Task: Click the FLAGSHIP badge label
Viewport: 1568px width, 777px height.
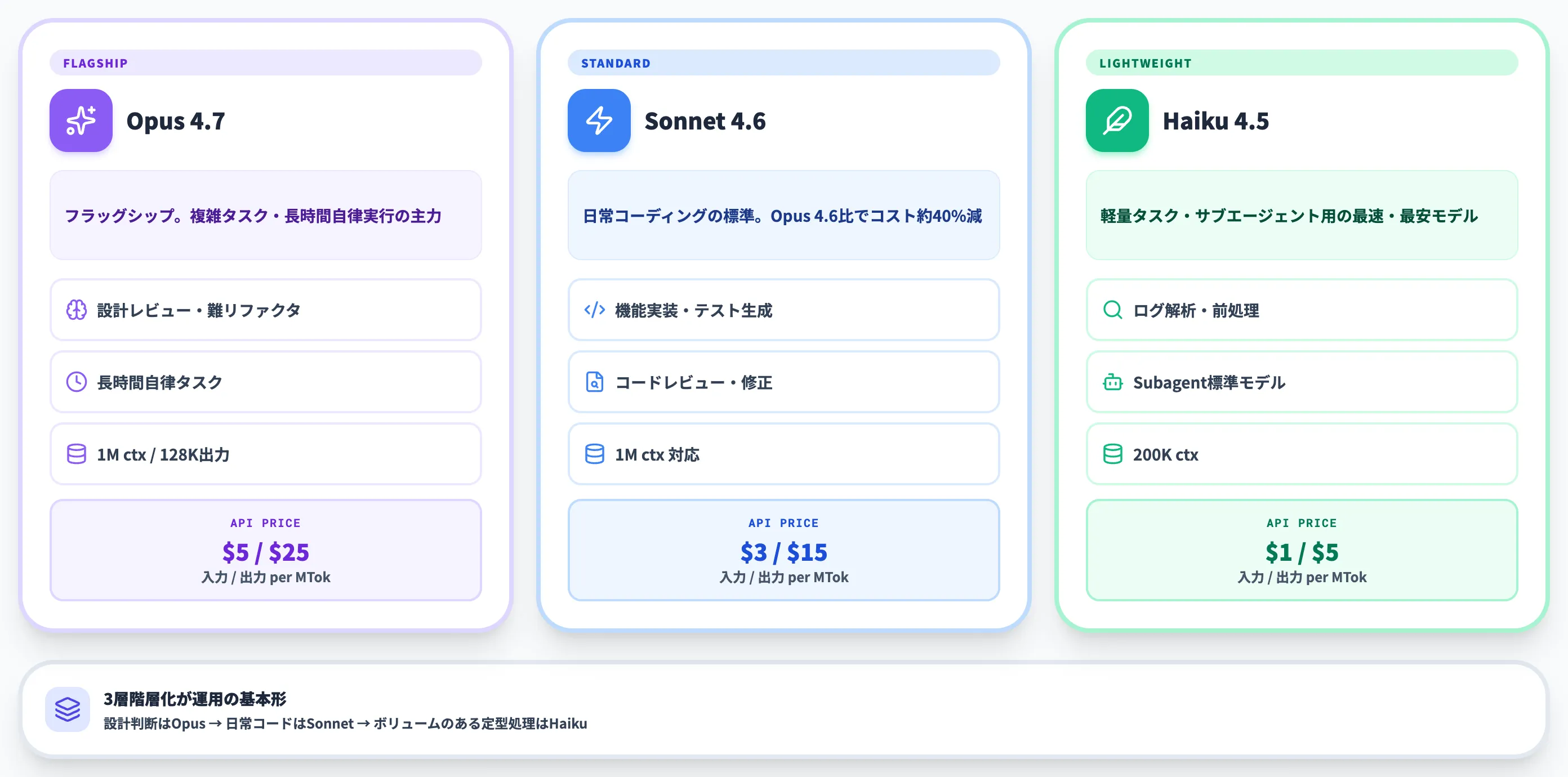Action: click(x=96, y=63)
